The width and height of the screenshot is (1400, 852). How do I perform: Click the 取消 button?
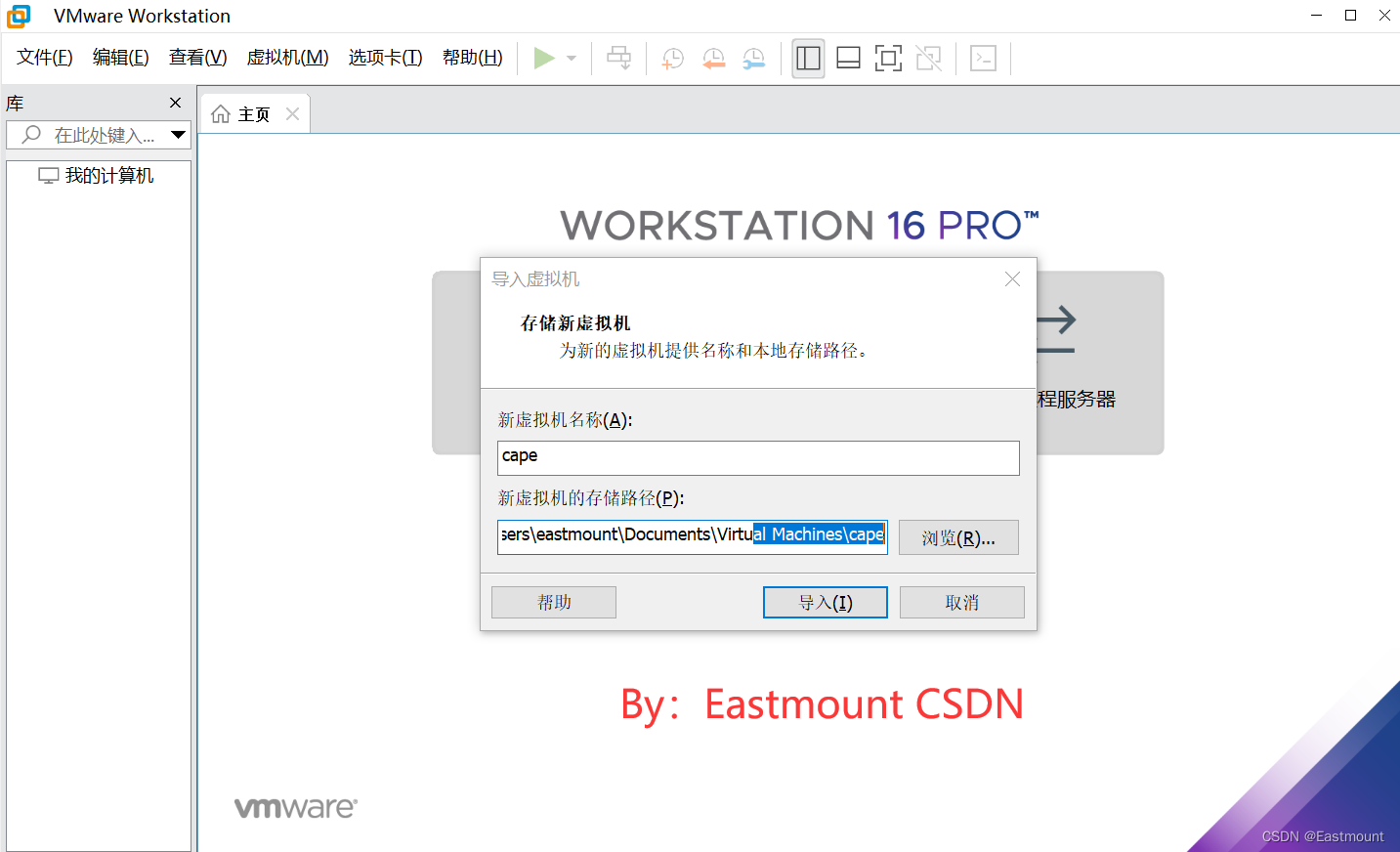pyautogui.click(x=962, y=603)
